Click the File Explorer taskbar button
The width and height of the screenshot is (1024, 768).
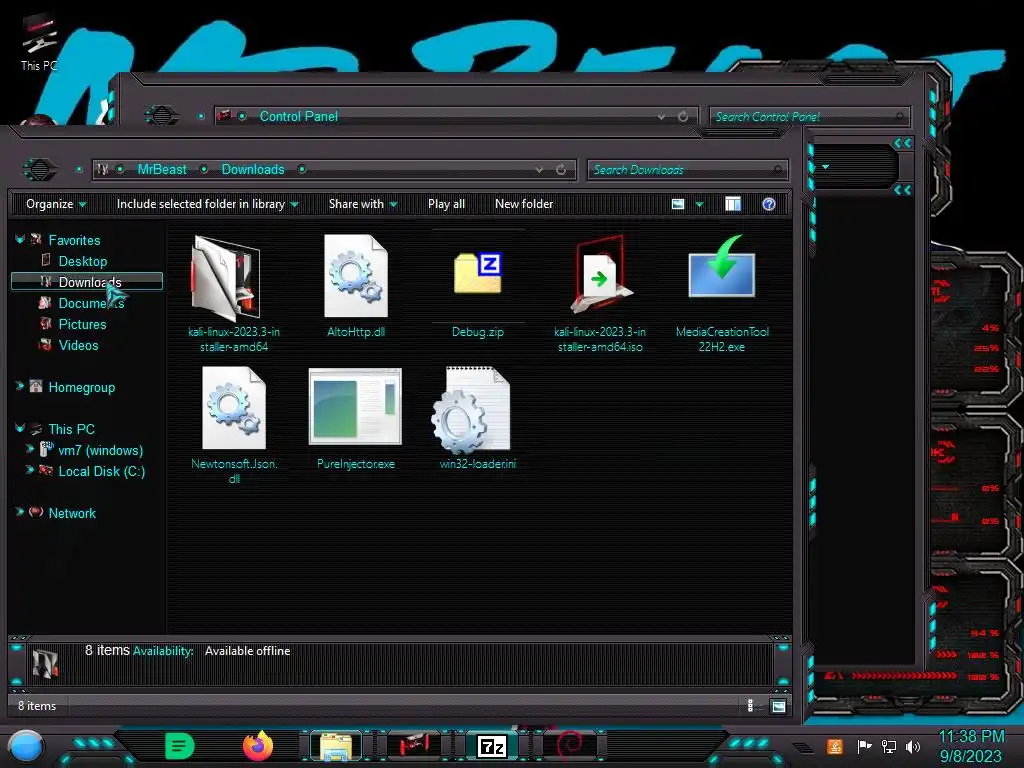336,746
